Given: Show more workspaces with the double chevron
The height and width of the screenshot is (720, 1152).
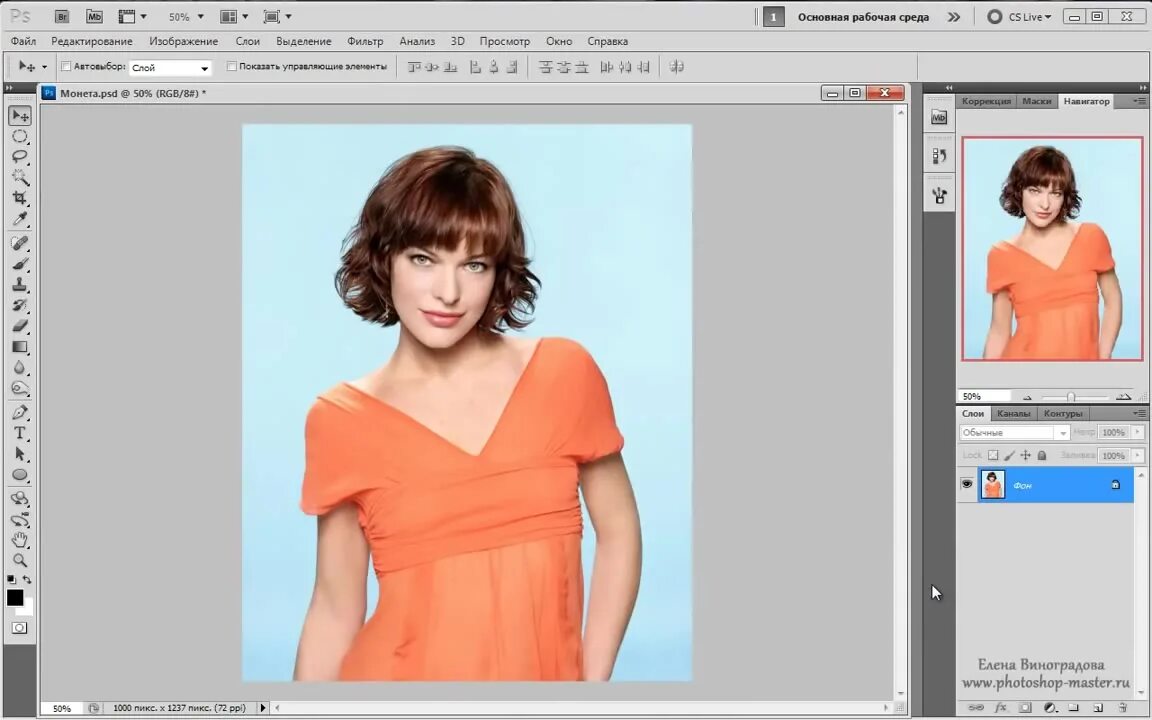Looking at the screenshot, I should [954, 17].
